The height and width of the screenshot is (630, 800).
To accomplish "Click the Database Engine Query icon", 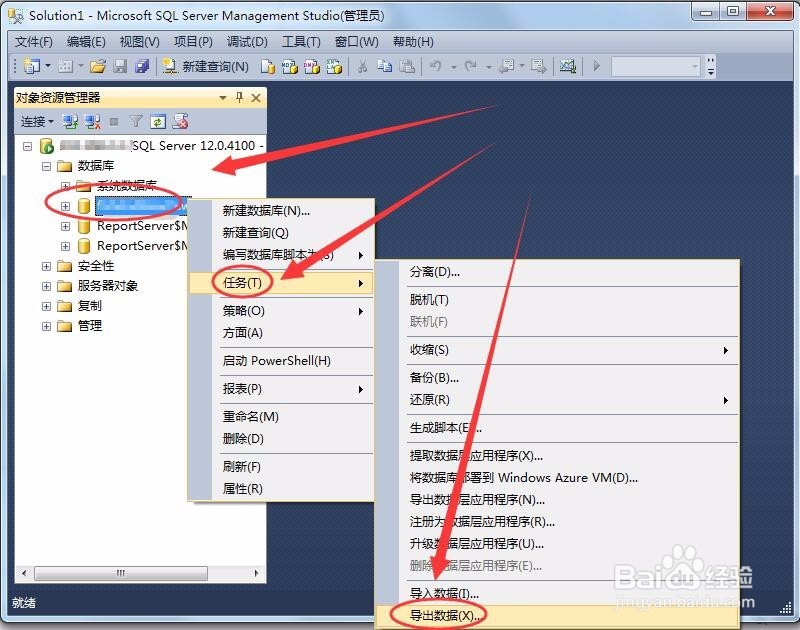I will point(268,66).
